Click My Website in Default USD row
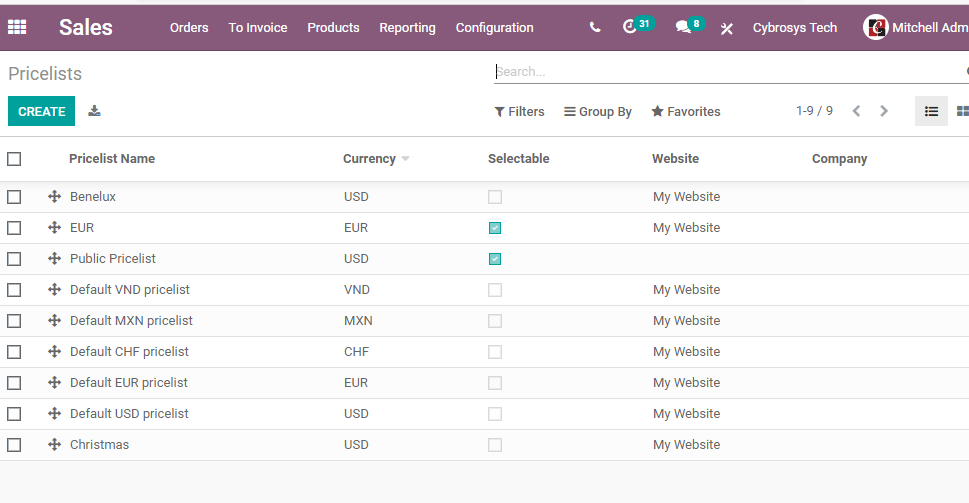The width and height of the screenshot is (969, 503). pos(686,413)
